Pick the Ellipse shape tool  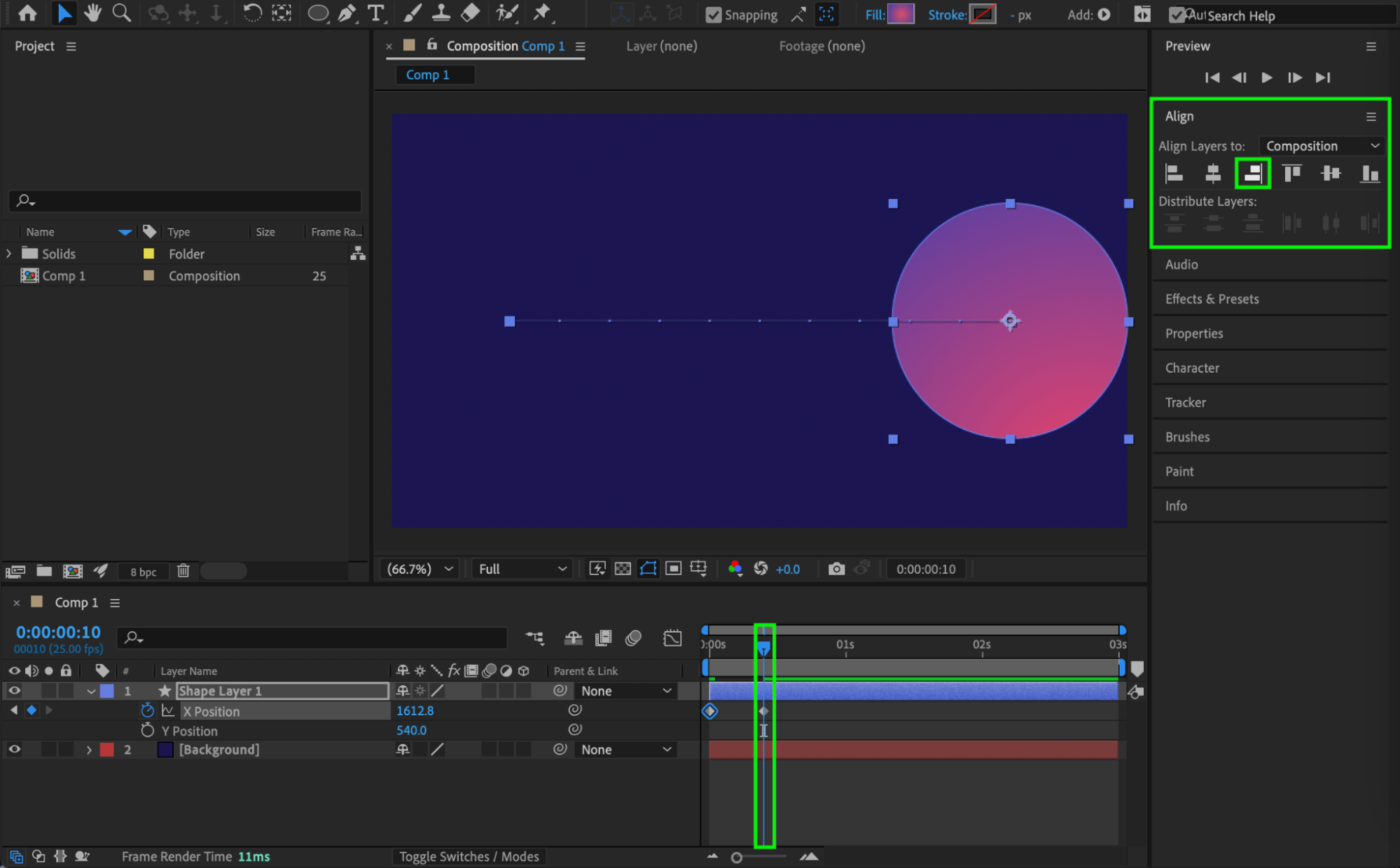(318, 13)
